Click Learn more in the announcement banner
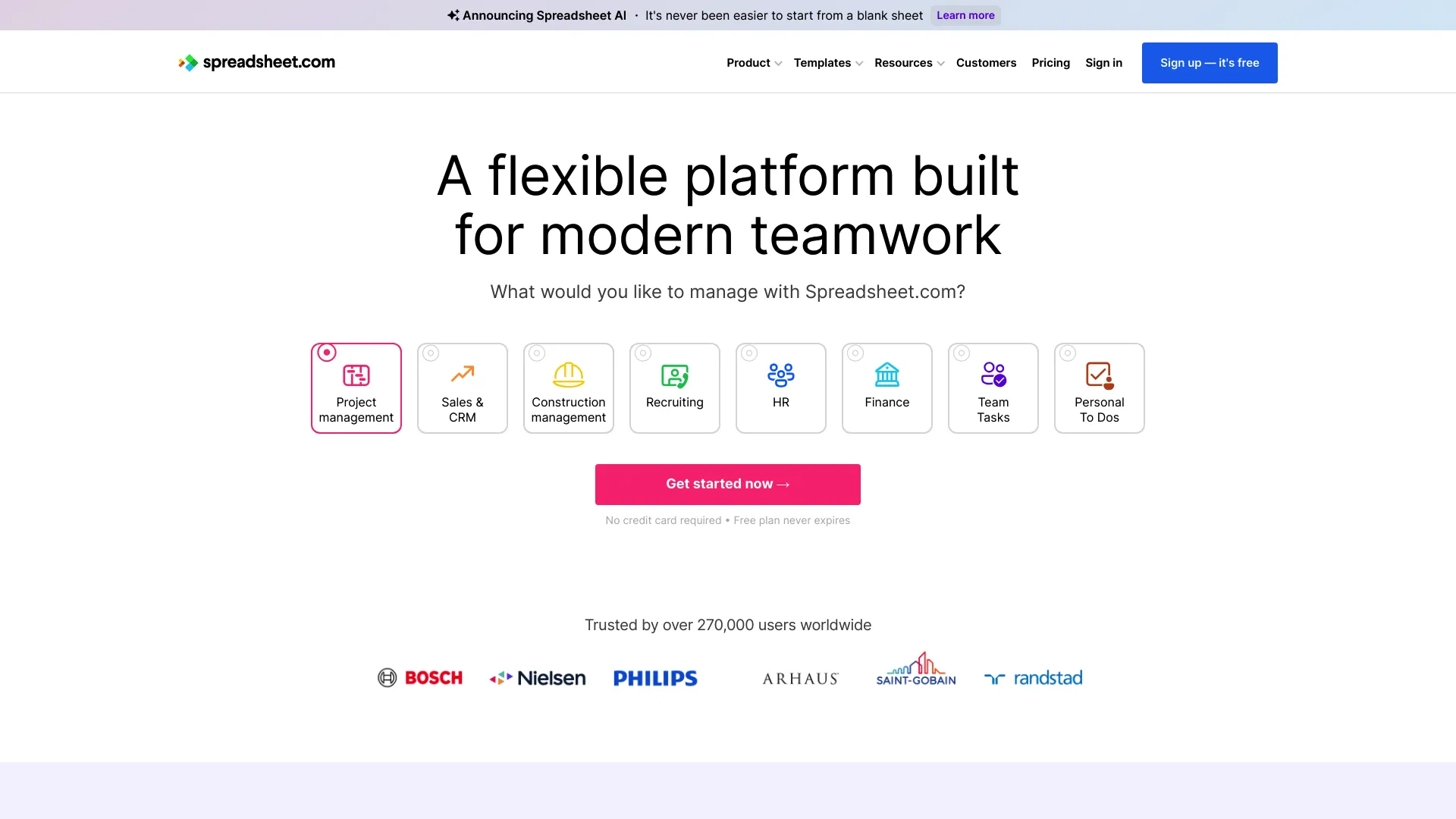This screenshot has height=819, width=1456. (x=965, y=15)
